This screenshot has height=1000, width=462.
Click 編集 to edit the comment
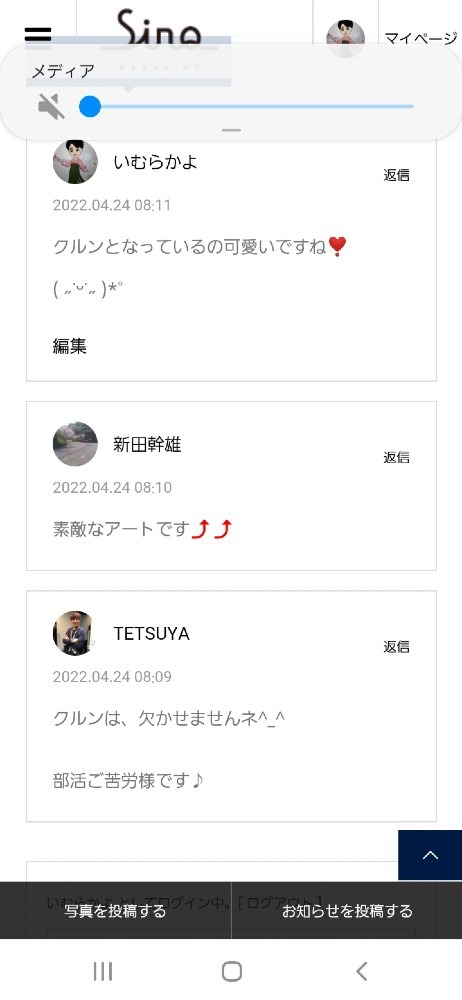[69, 346]
